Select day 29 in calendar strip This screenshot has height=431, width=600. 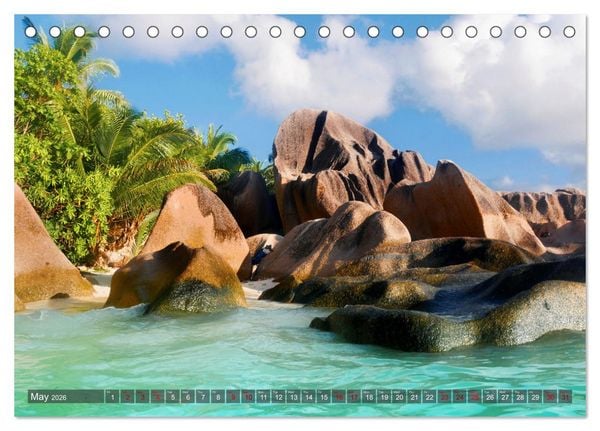[535, 397]
